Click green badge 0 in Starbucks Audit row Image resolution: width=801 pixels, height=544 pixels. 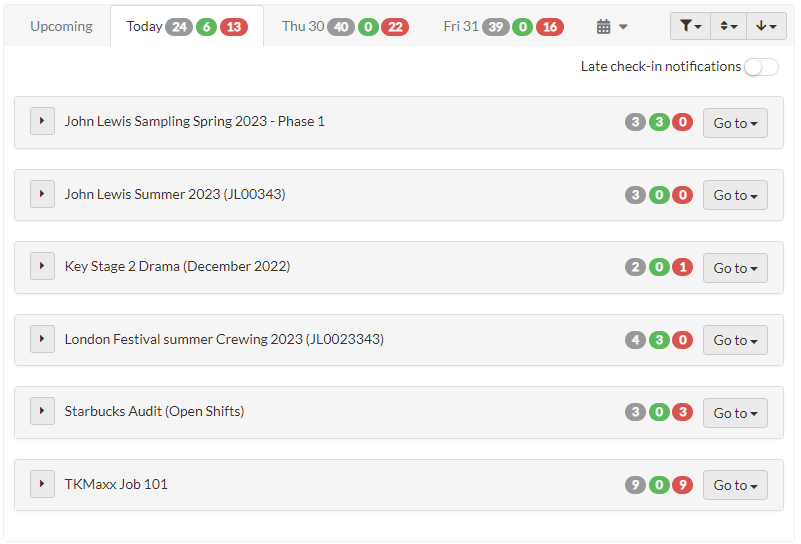(x=659, y=412)
